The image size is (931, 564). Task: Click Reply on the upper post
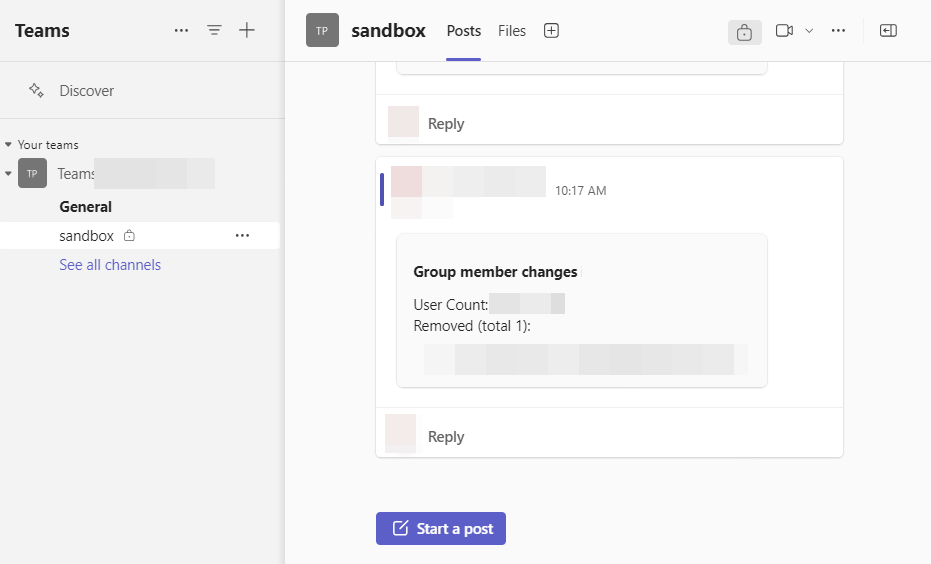tap(446, 123)
